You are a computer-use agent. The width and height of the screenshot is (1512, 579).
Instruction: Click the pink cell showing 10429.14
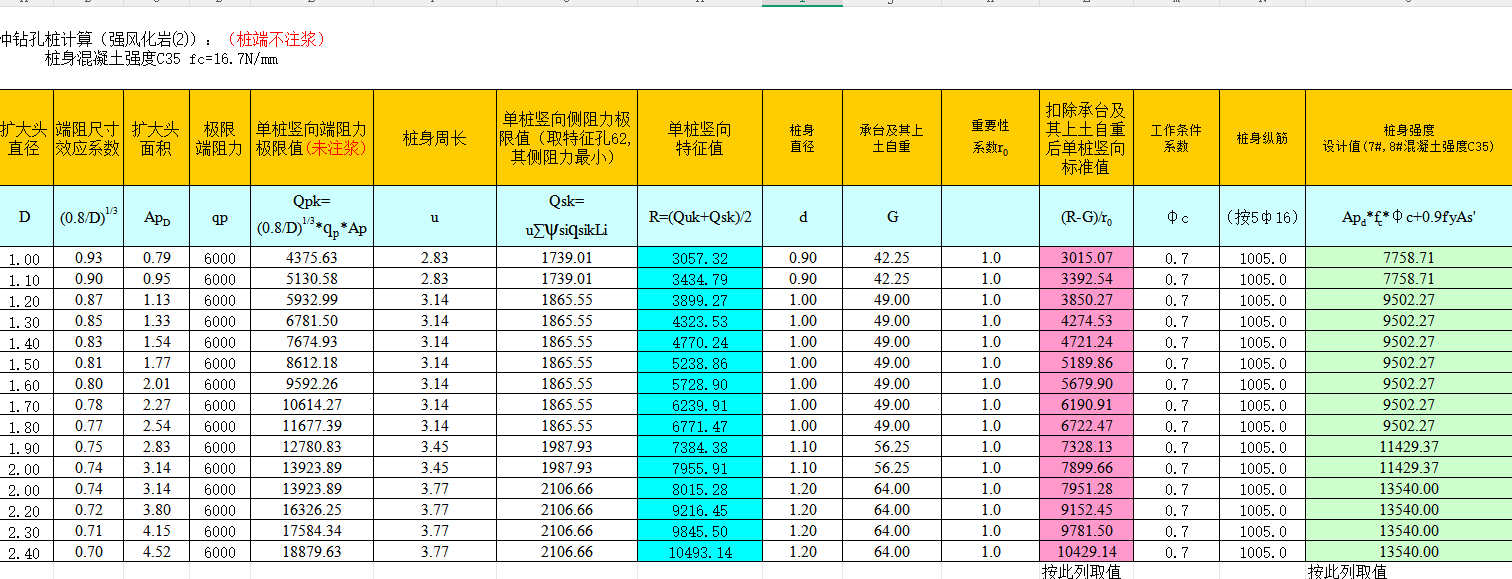1086,552
